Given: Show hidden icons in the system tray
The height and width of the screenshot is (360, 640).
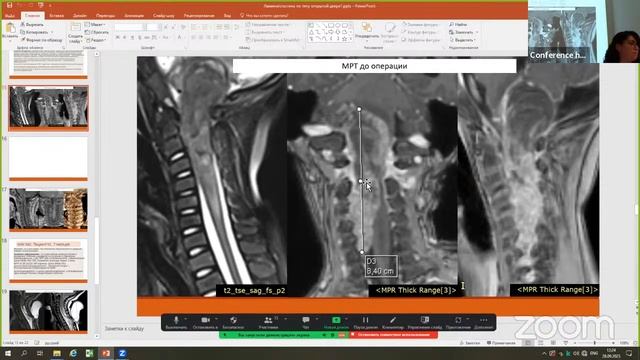Looking at the screenshot, I should (544, 353).
